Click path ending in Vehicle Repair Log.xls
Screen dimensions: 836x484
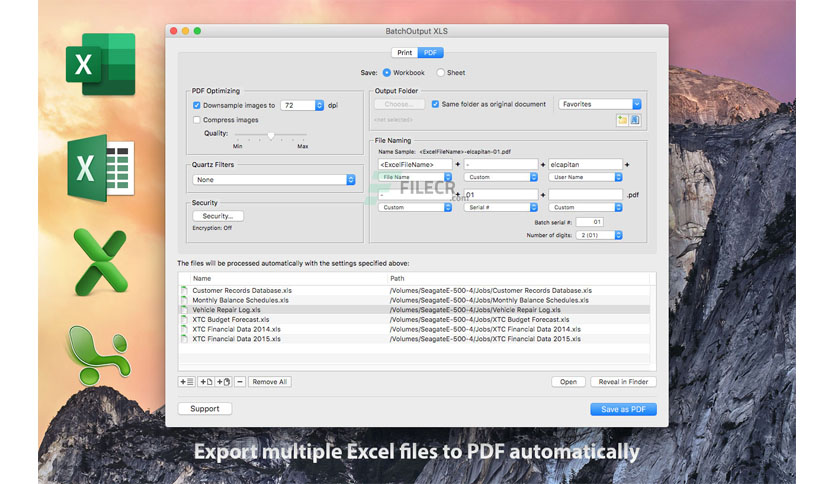(475, 310)
